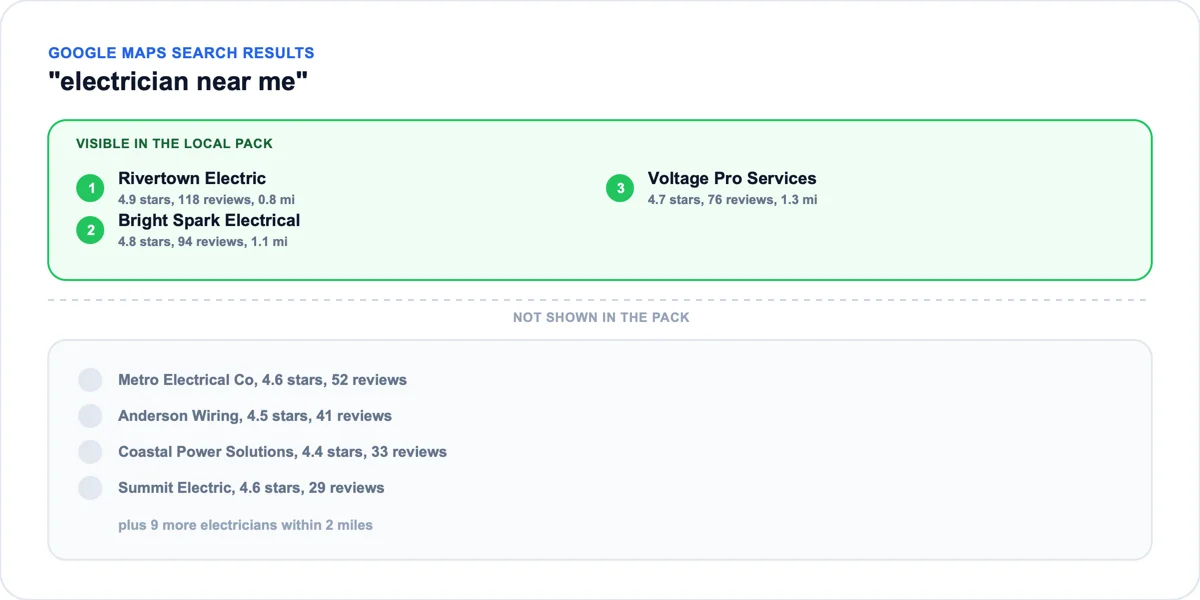Click the green number 2 rank badge
This screenshot has width=1200, height=600.
[x=90, y=230]
